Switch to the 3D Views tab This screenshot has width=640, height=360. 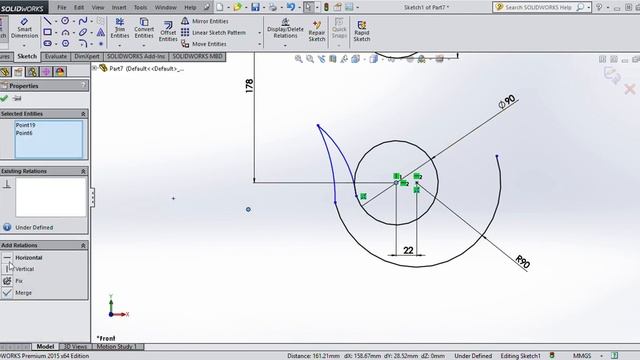(76, 347)
